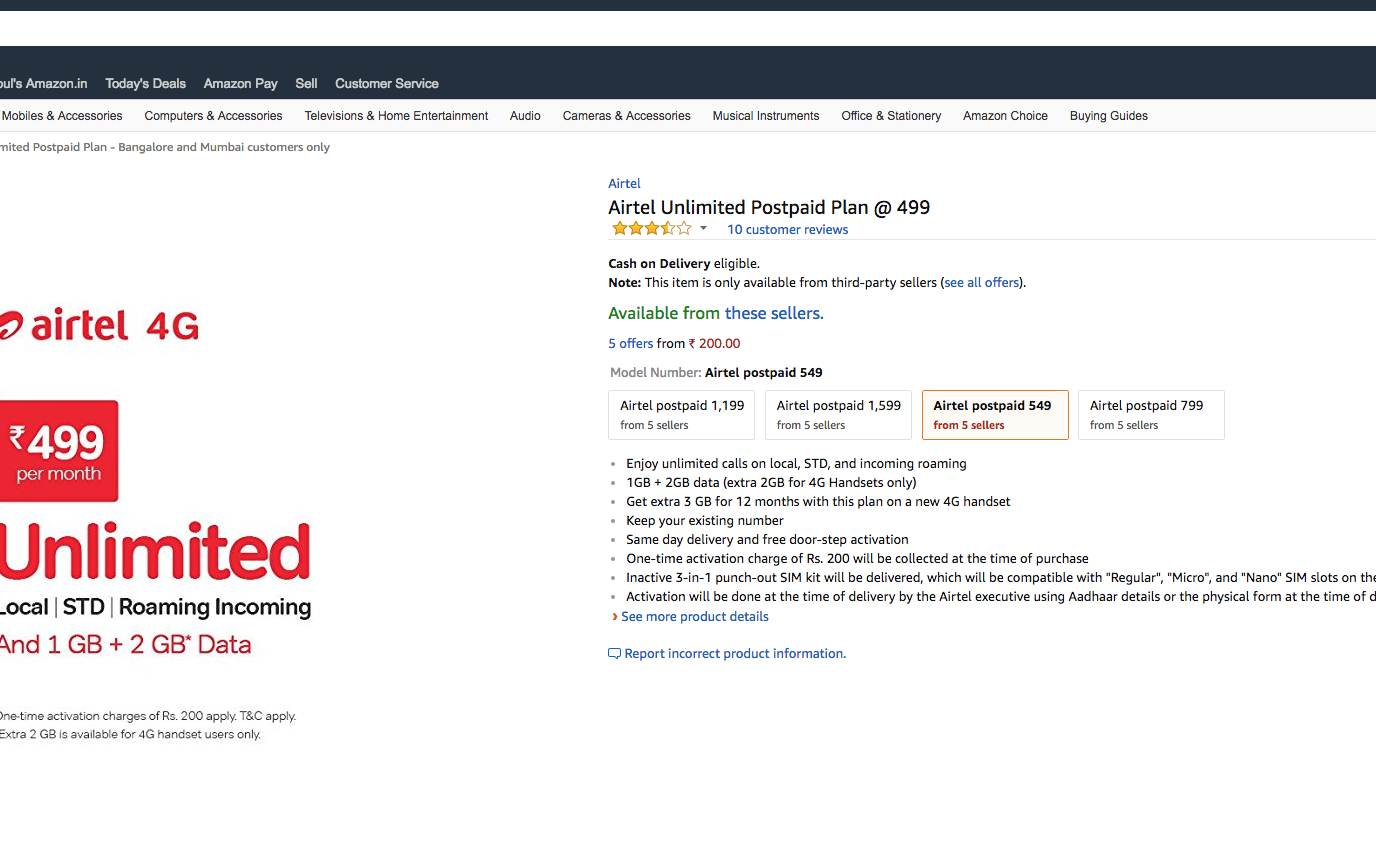The height and width of the screenshot is (859, 1376).
Task: Click the Report incorrect information speech bubble icon
Action: coord(614,654)
